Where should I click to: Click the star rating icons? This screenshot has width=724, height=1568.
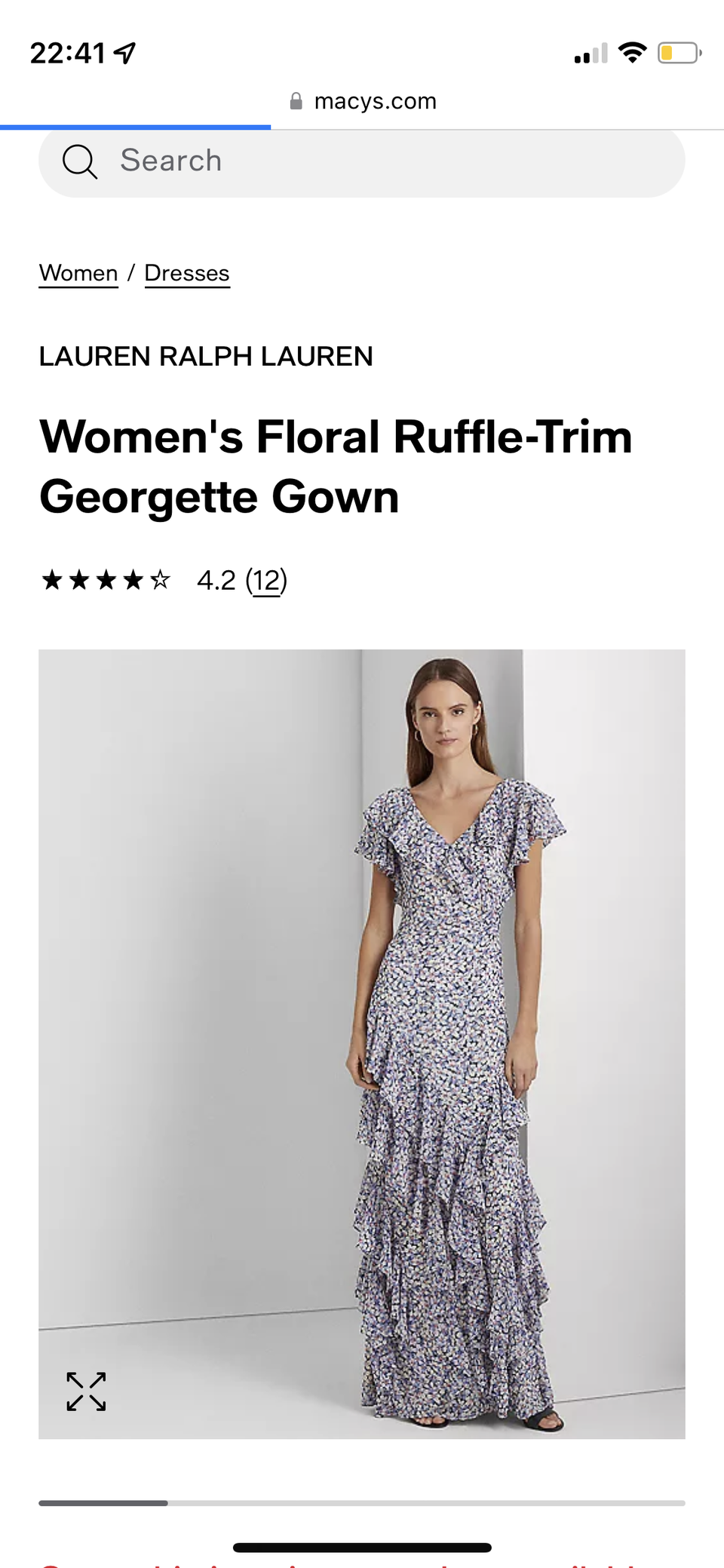(106, 580)
